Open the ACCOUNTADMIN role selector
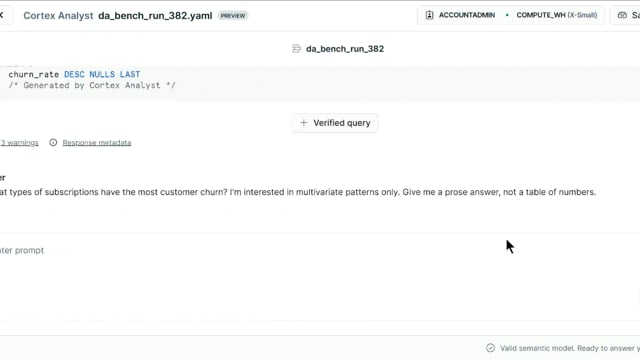Viewport: 640px width, 360px height. [x=460, y=15]
